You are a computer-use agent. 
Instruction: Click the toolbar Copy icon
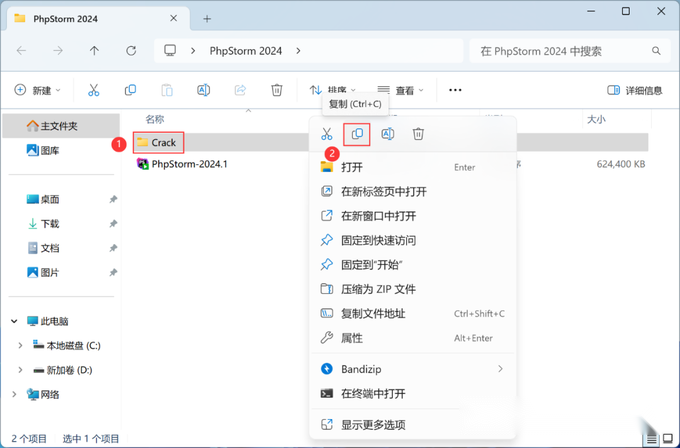coord(130,90)
